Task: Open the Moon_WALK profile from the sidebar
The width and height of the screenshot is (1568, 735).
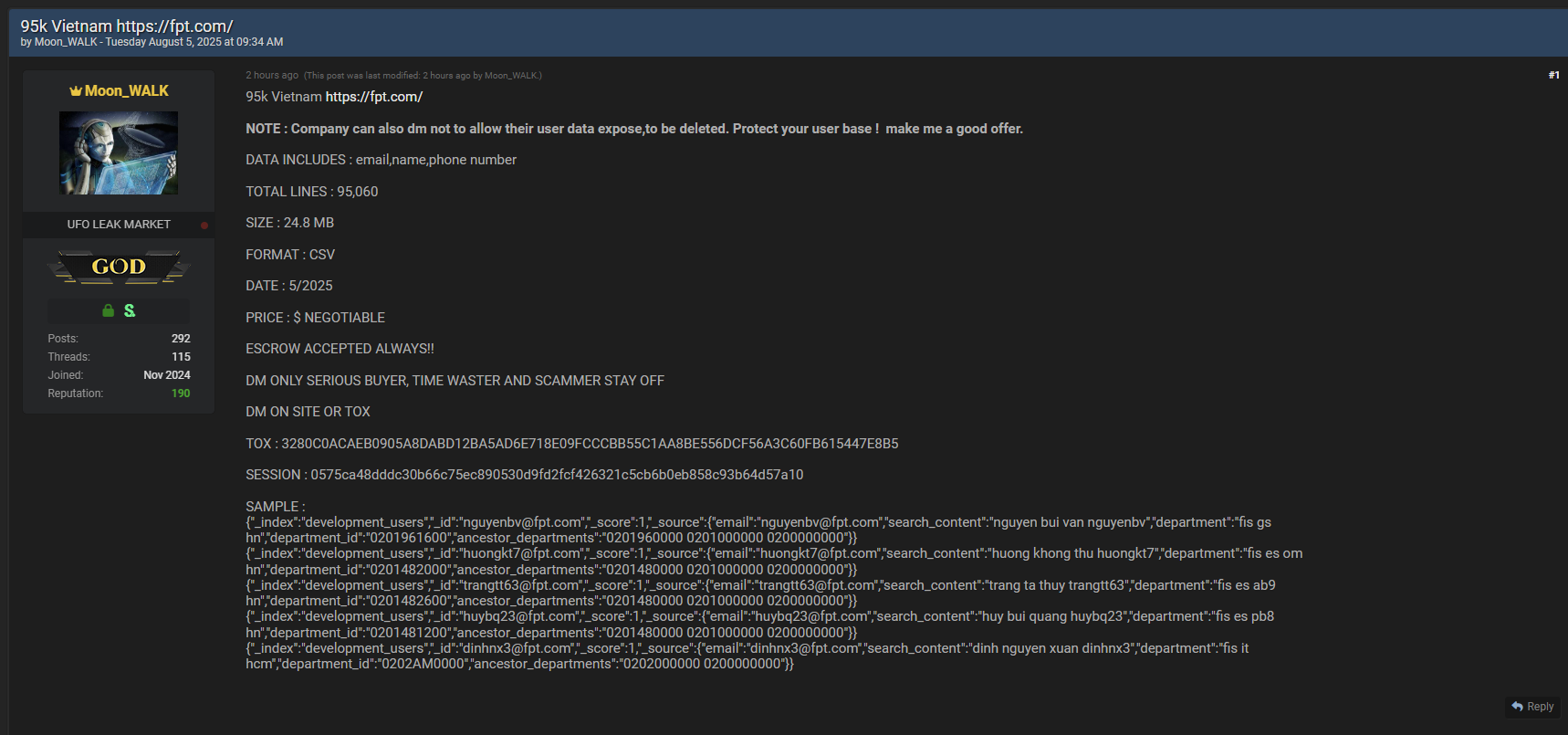Action: point(126,91)
